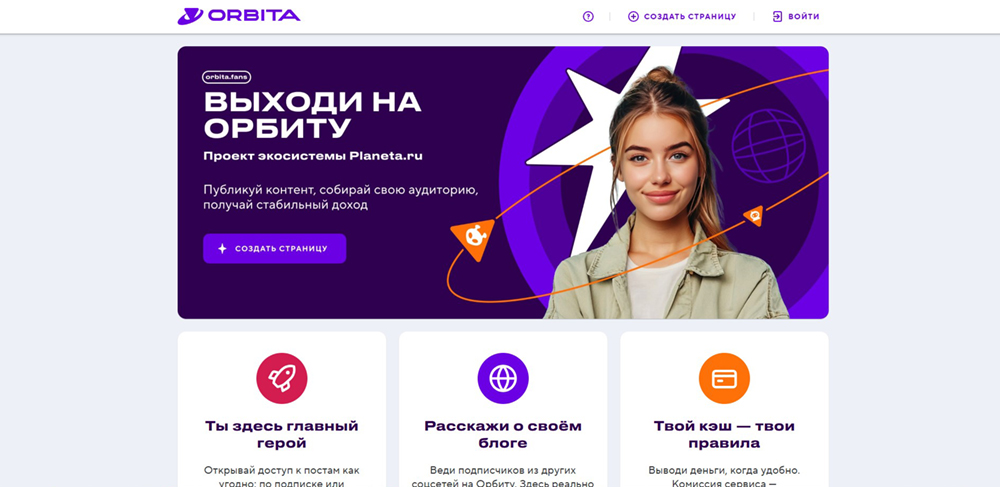Click the orange credit card icon

724,379
